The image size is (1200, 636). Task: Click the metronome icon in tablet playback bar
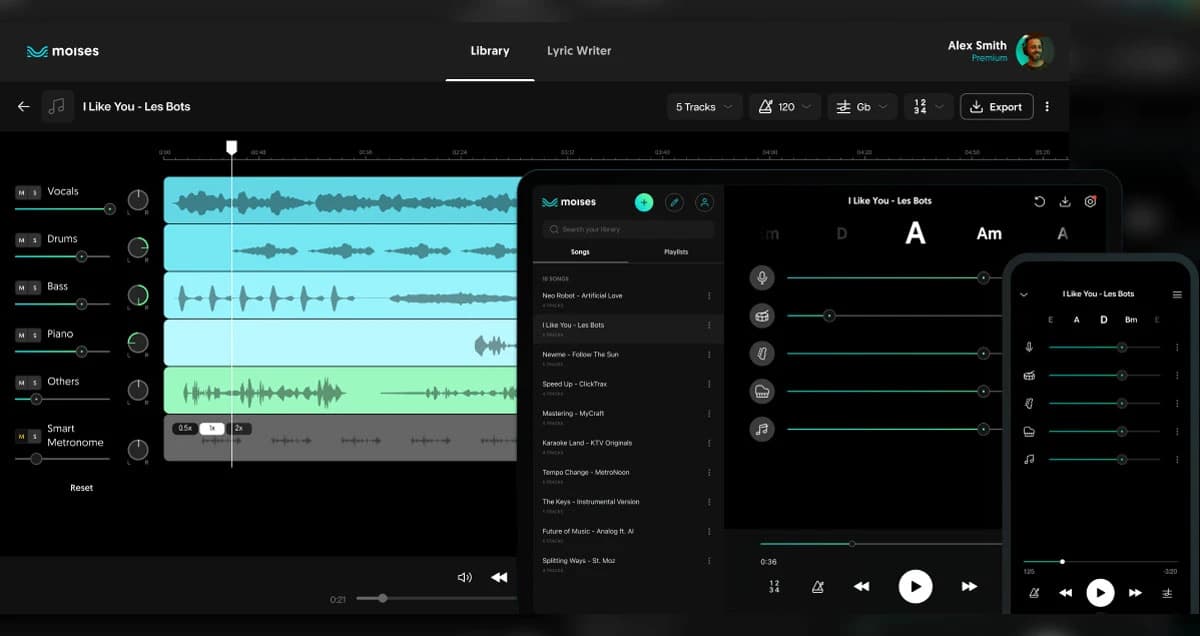point(817,587)
